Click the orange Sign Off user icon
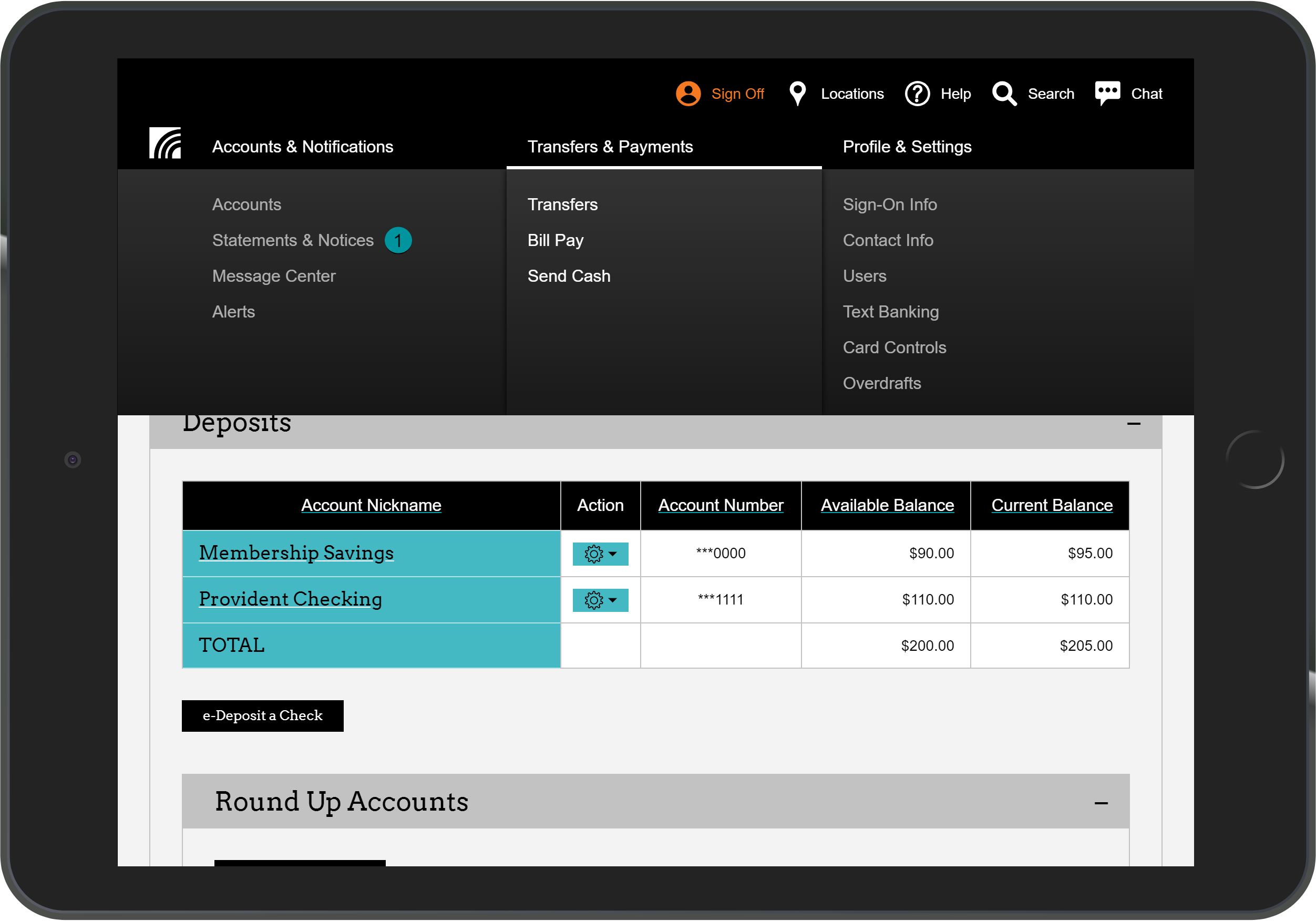 [x=688, y=94]
